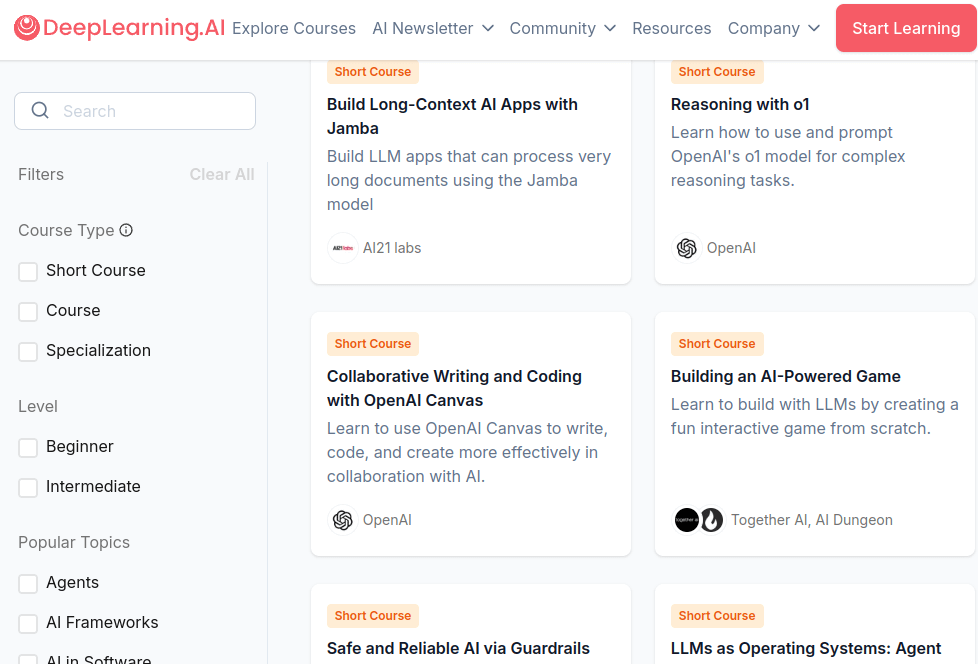Screen dimensions: 978x664
Task: Focus the Search input field
Action: tap(150, 111)
